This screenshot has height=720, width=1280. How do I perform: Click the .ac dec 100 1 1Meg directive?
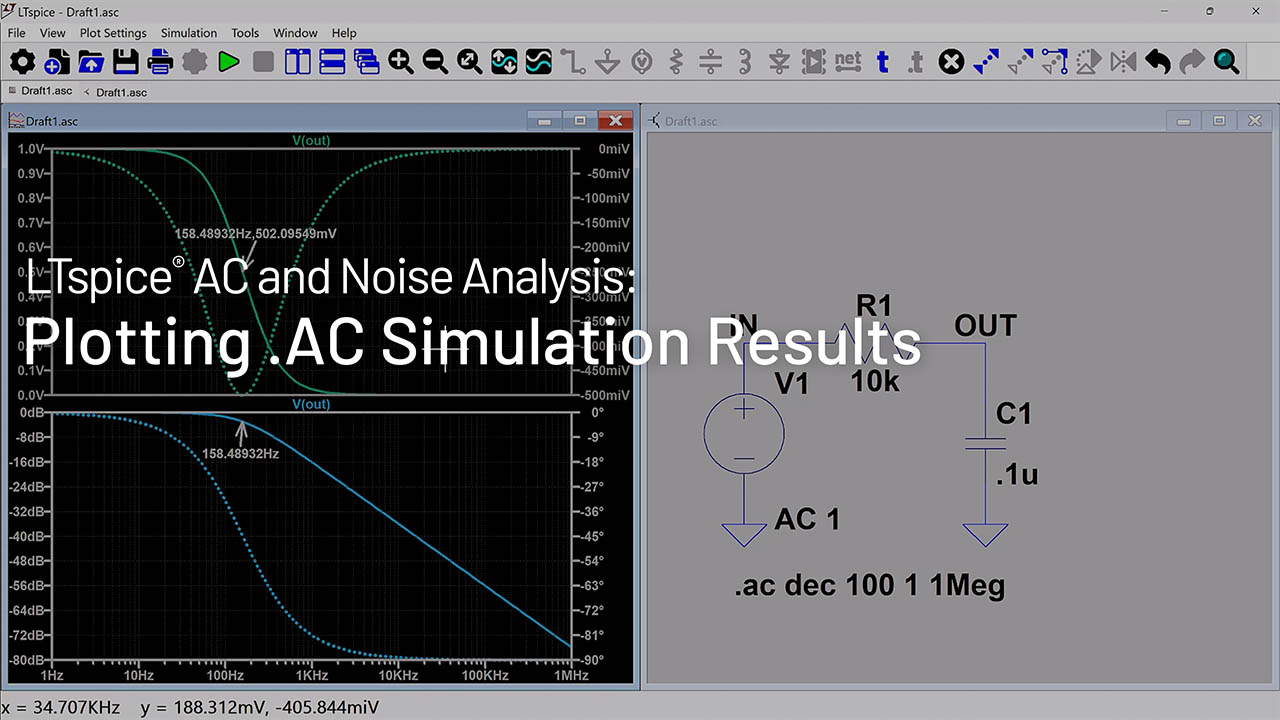(869, 585)
